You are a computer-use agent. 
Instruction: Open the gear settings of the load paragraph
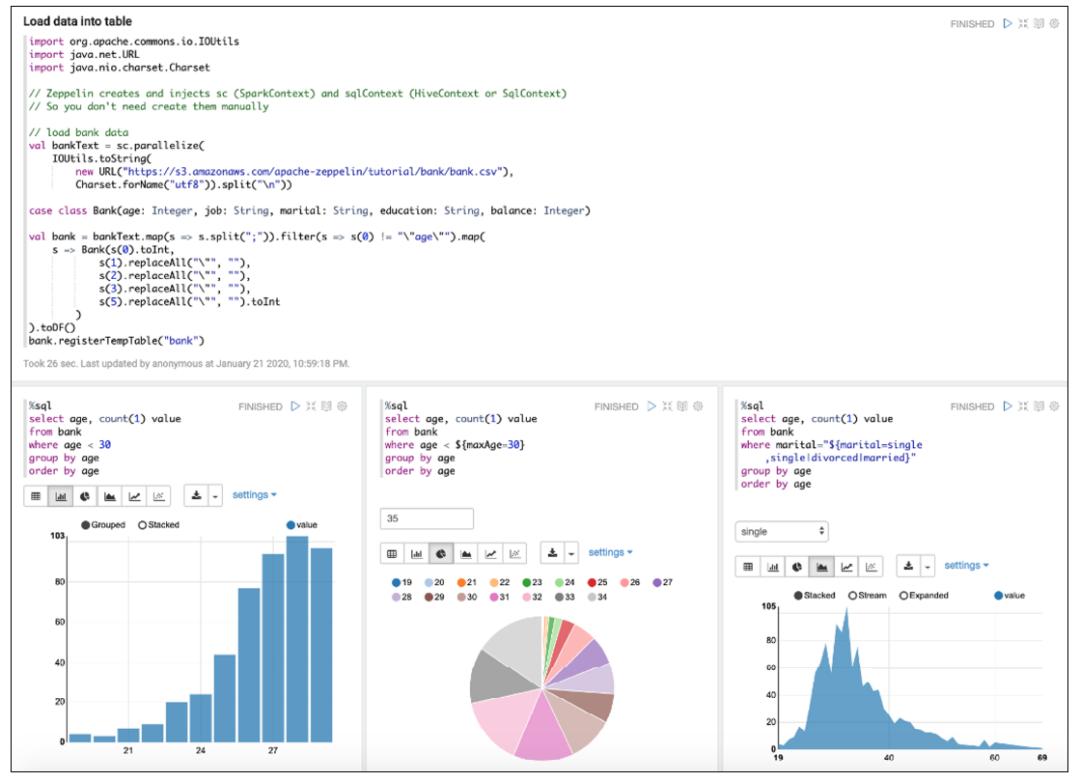click(x=1054, y=23)
